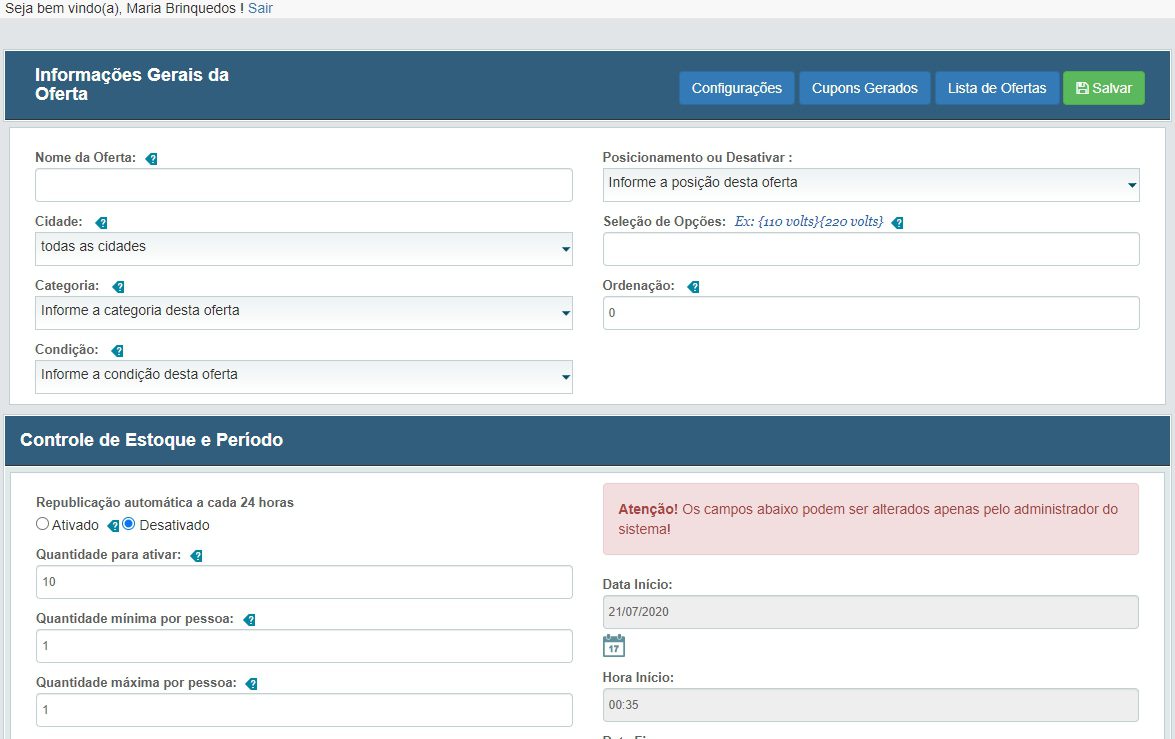The height and width of the screenshot is (739, 1175).
Task: Open help tooltip beside Cidade label
Action: (x=101, y=223)
